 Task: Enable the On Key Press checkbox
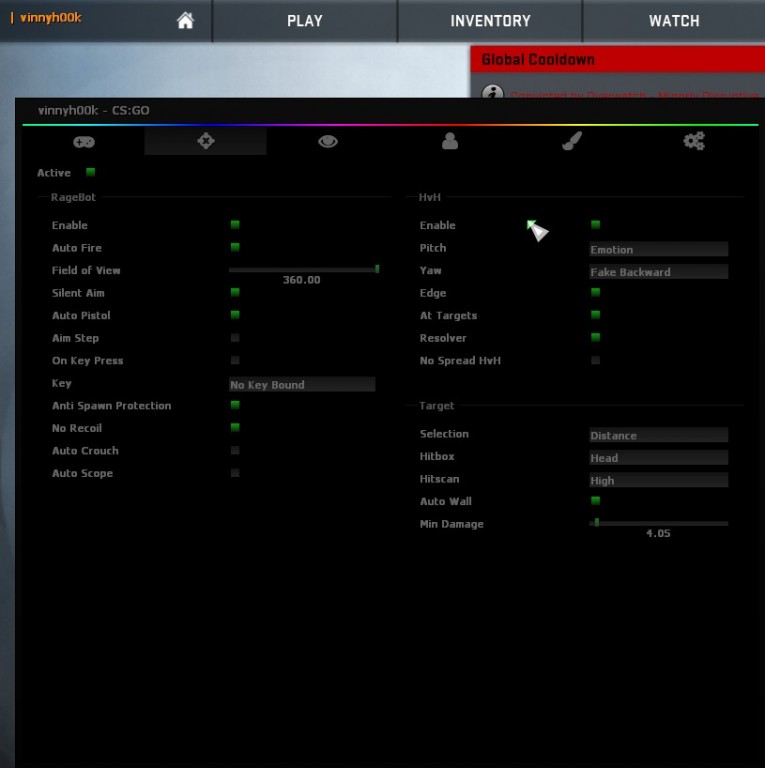(x=235, y=360)
